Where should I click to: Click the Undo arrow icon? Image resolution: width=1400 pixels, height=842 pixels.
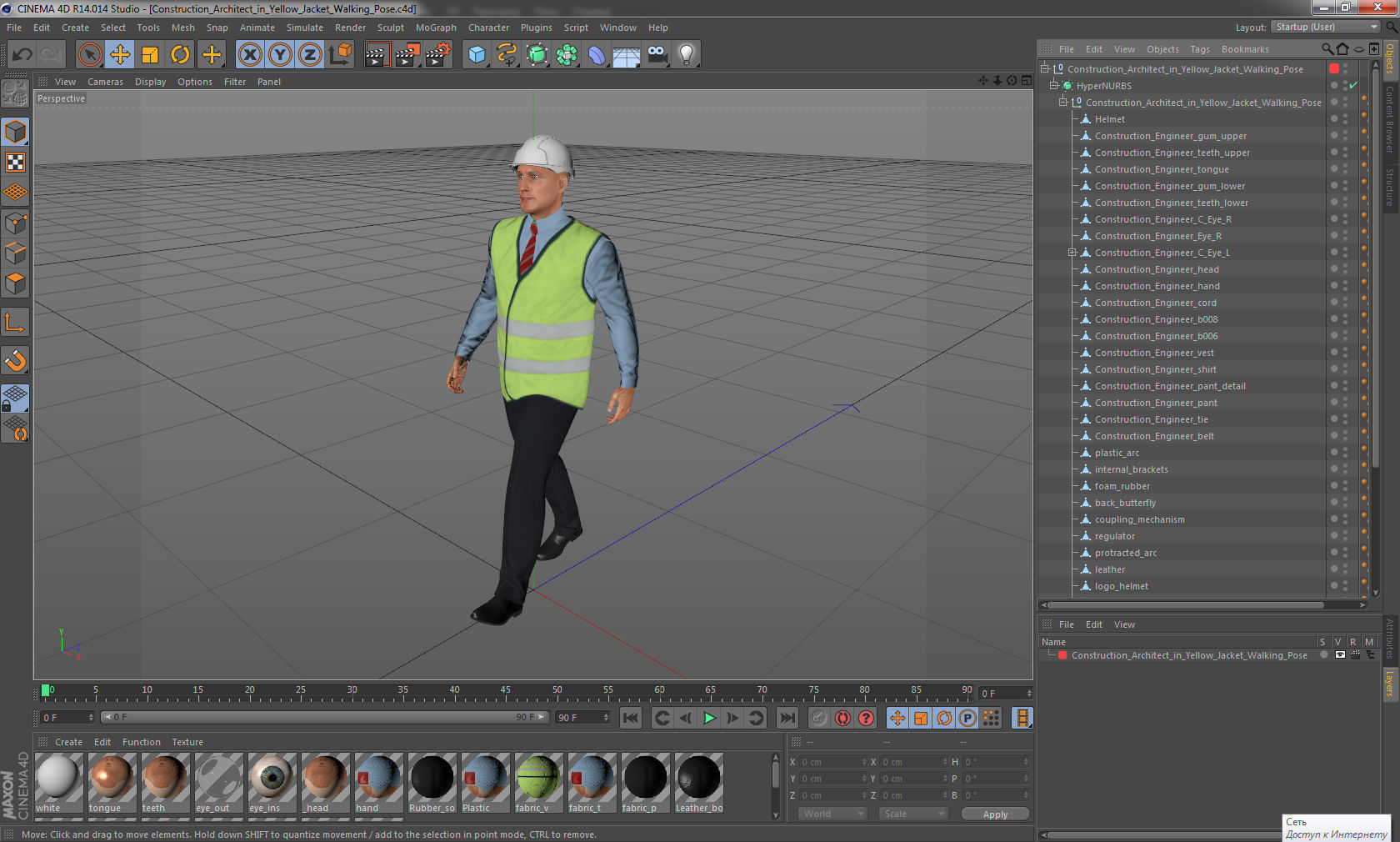[22, 55]
